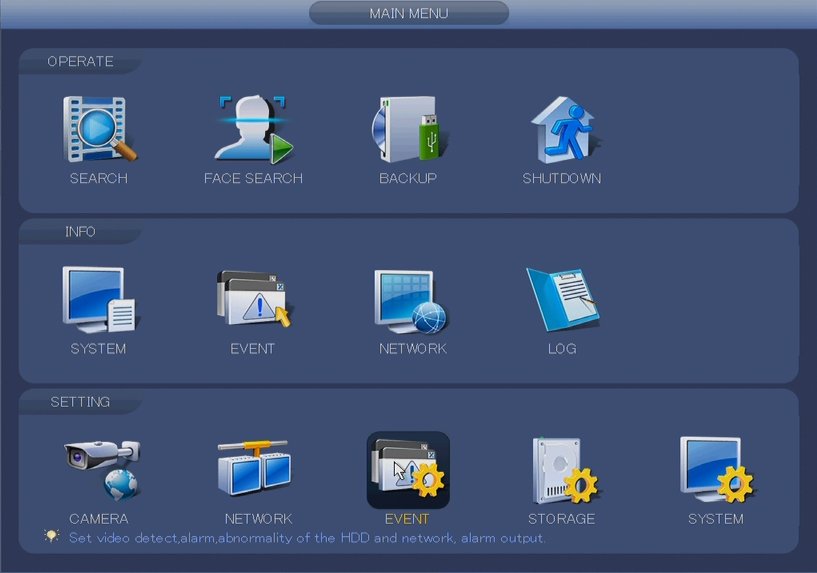Open Event info icon with warning sign
The width and height of the screenshot is (817, 573).
click(x=252, y=300)
